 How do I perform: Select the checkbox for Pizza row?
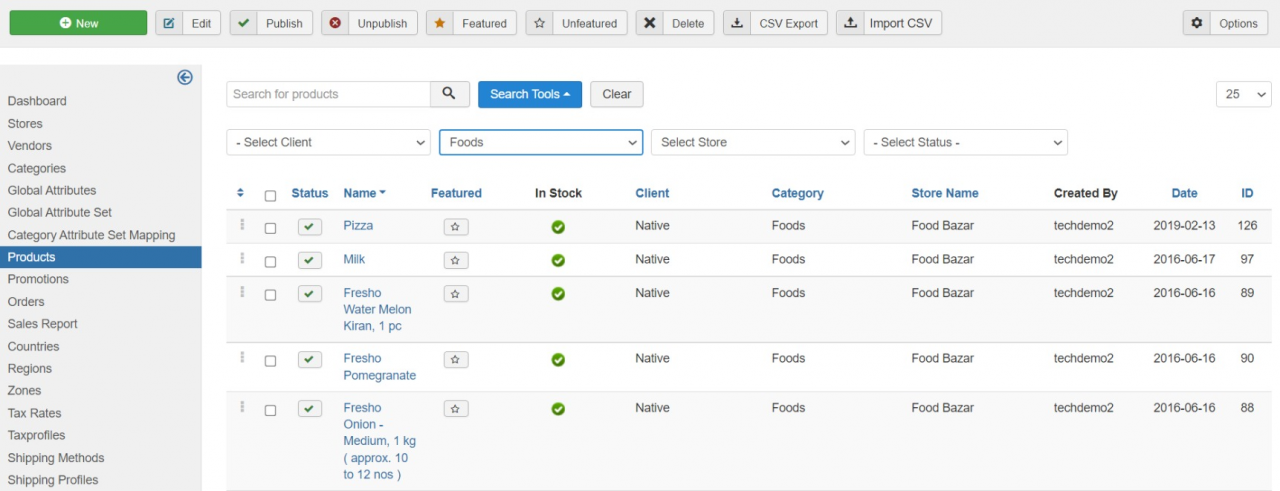click(270, 228)
